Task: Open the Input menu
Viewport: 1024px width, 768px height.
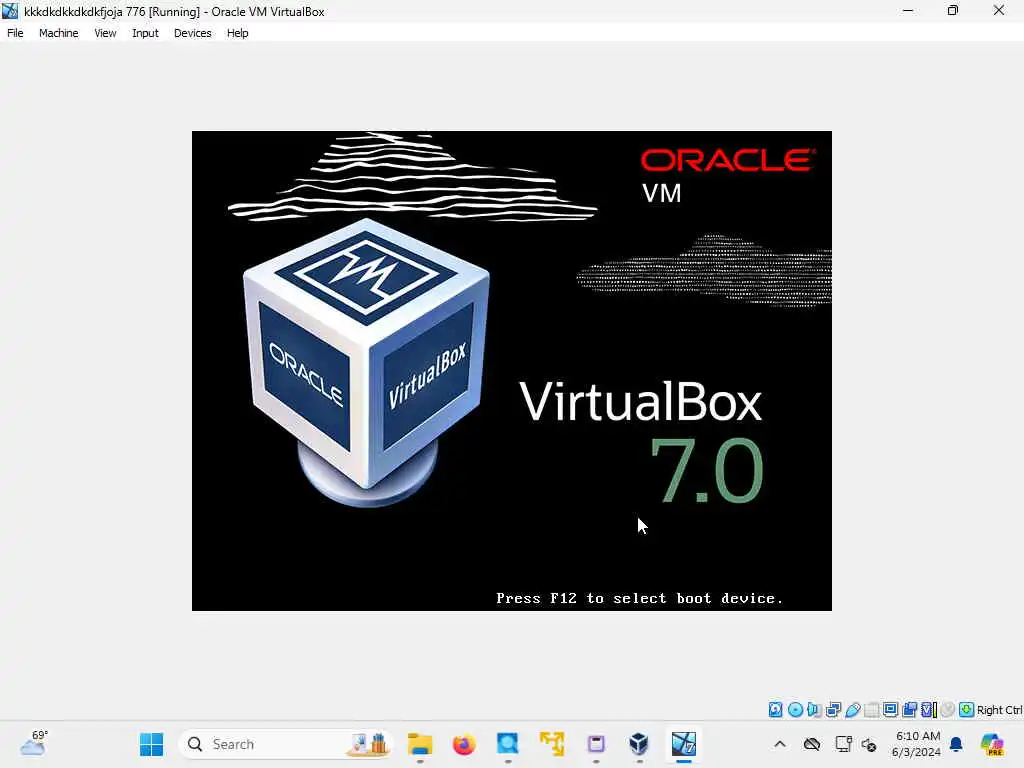Action: pyautogui.click(x=145, y=33)
